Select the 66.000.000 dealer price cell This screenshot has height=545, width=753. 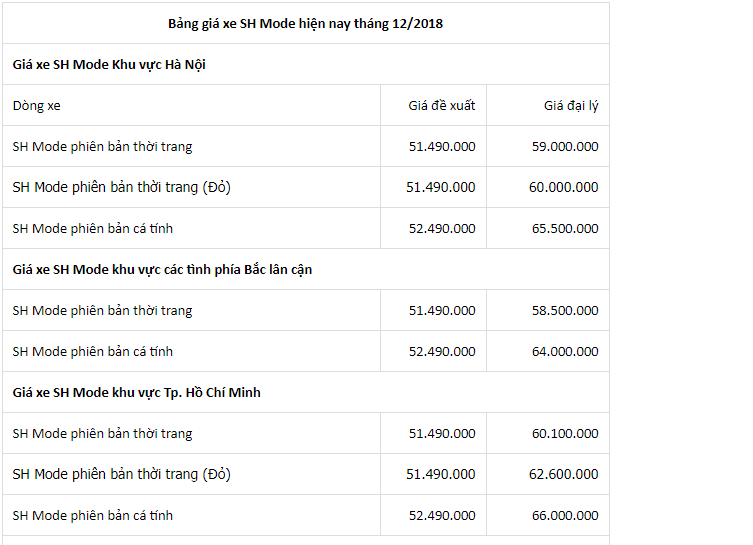(x=565, y=516)
